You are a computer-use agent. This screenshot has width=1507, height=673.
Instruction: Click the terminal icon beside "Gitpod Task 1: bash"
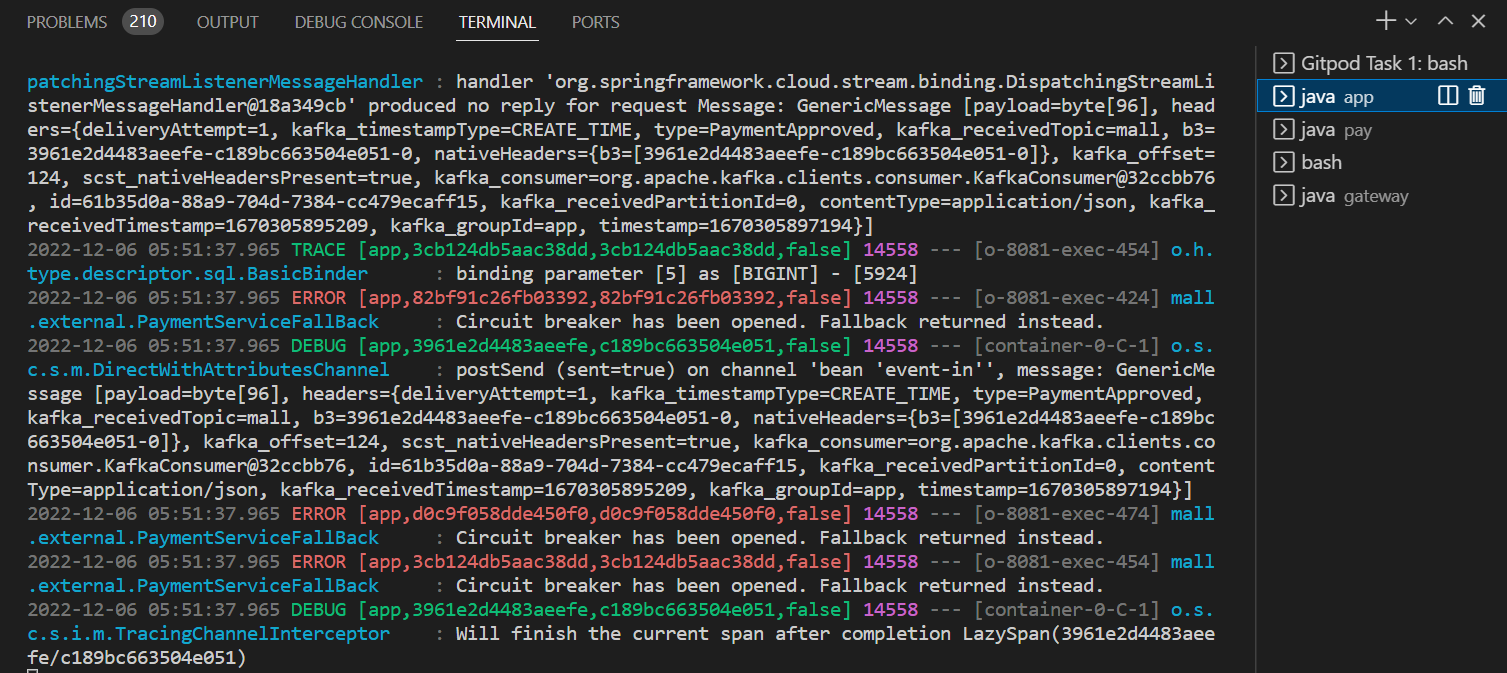[x=1284, y=62]
